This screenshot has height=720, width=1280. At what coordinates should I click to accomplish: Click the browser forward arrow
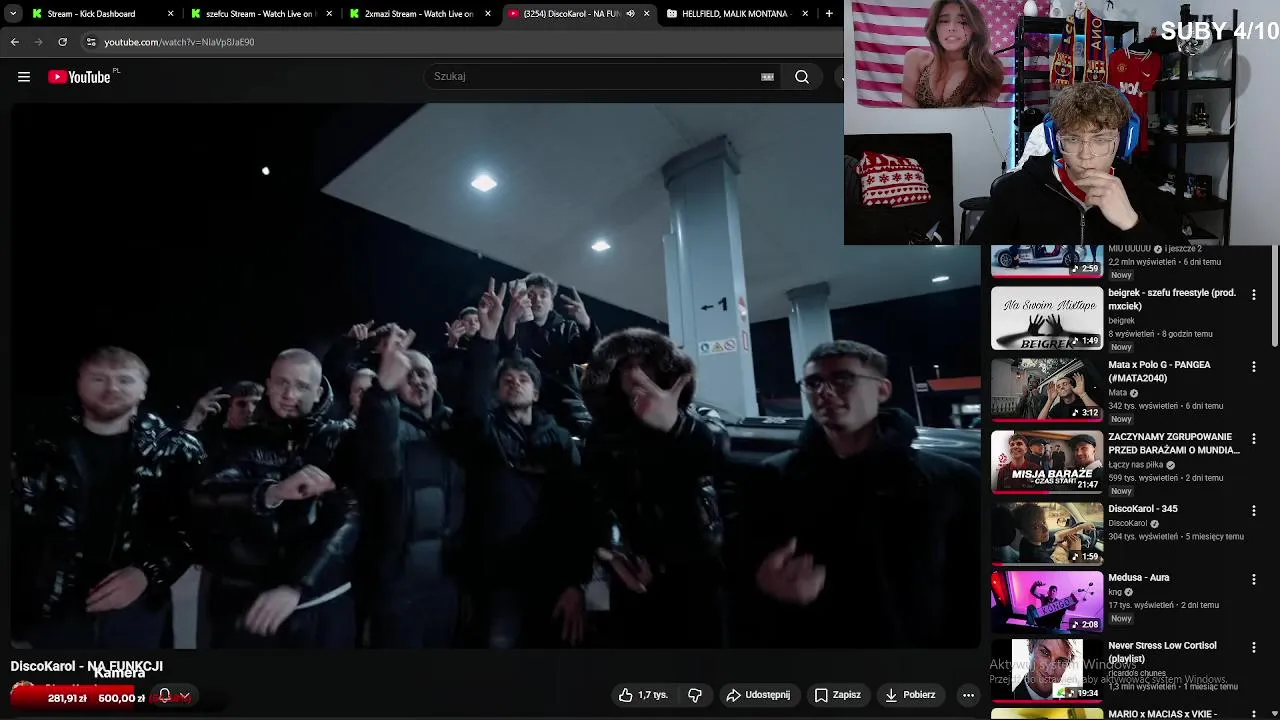point(38,42)
